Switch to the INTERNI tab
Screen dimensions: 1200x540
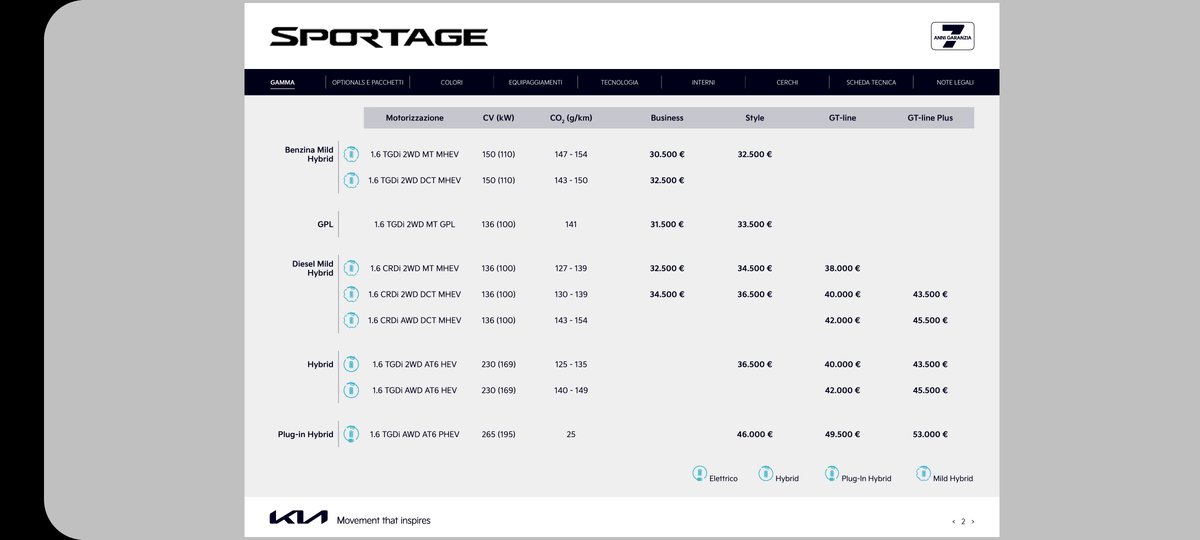point(703,82)
